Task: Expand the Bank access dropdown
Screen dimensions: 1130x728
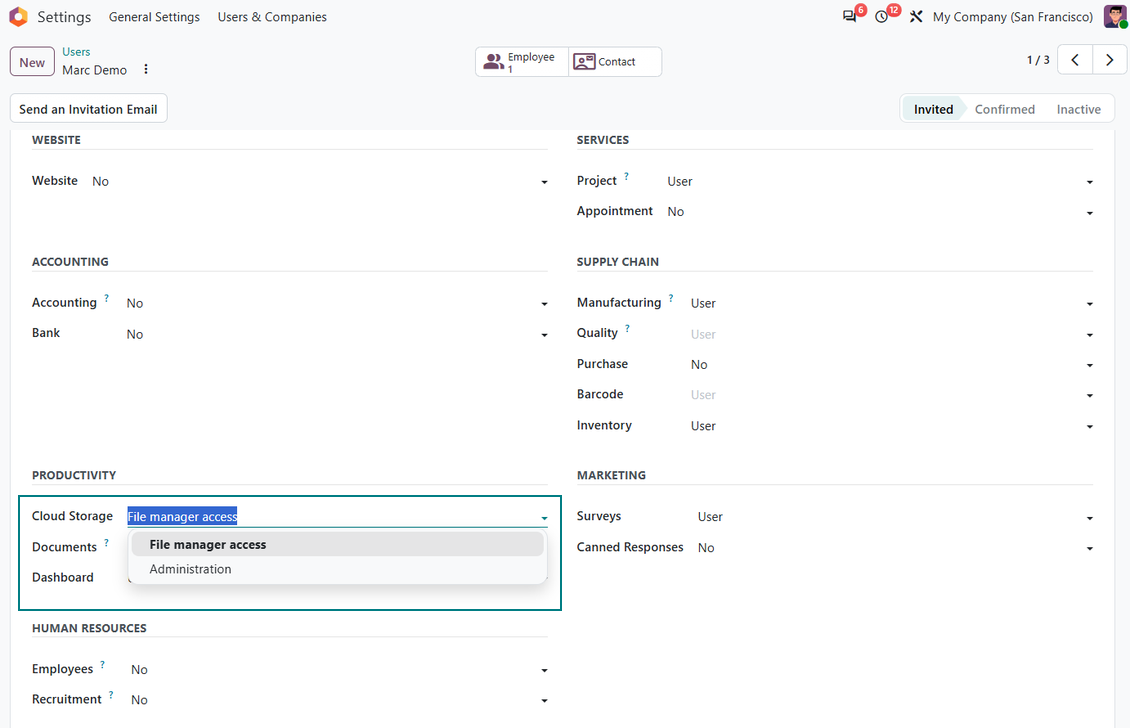Action: (544, 335)
